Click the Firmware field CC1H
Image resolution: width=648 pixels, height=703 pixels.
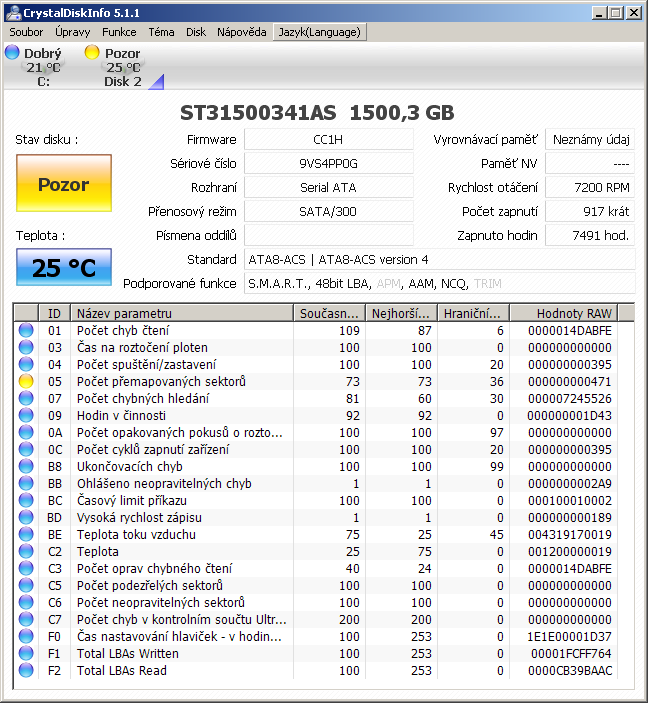pyautogui.click(x=328, y=140)
